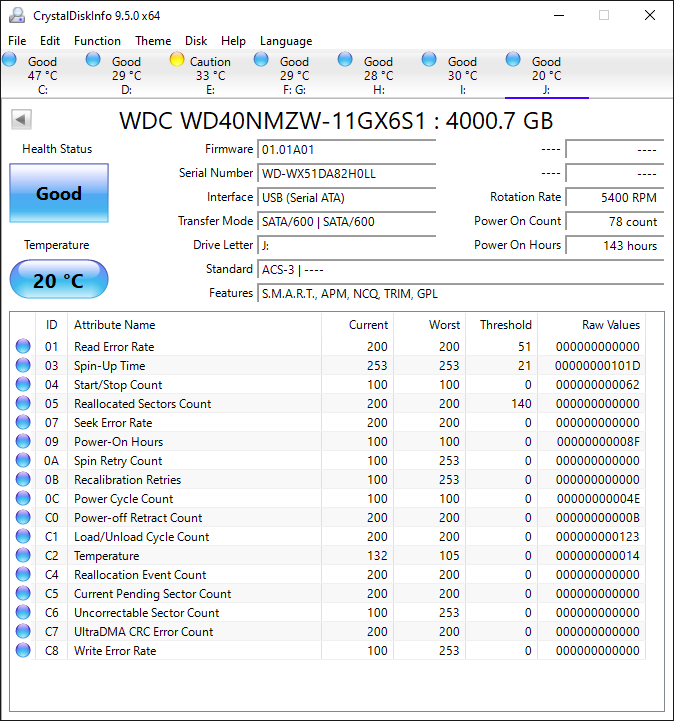This screenshot has height=721, width=674.
Task: Select the J: drive status orb
Action: click(x=513, y=59)
